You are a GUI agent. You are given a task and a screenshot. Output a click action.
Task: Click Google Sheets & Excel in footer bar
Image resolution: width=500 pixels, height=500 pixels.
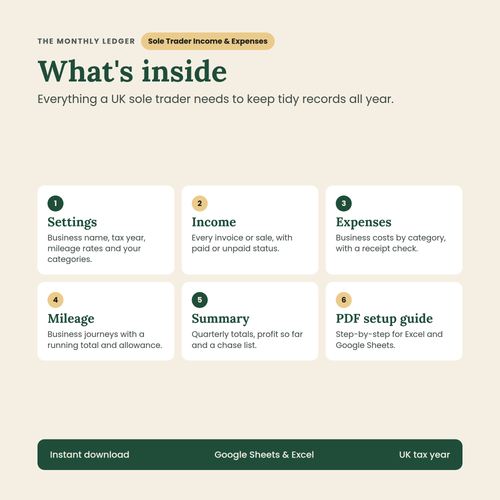click(x=264, y=455)
